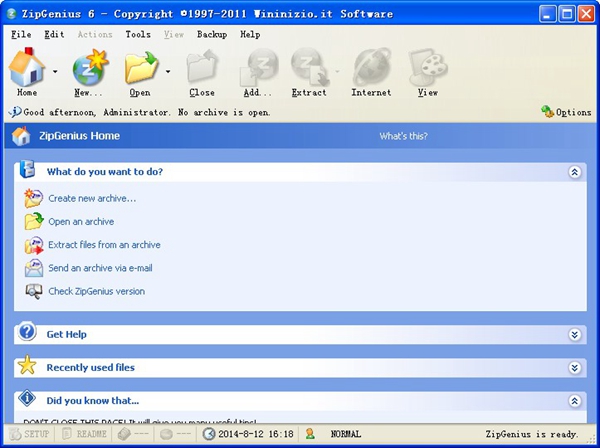Open the Backup menu

coord(212,34)
